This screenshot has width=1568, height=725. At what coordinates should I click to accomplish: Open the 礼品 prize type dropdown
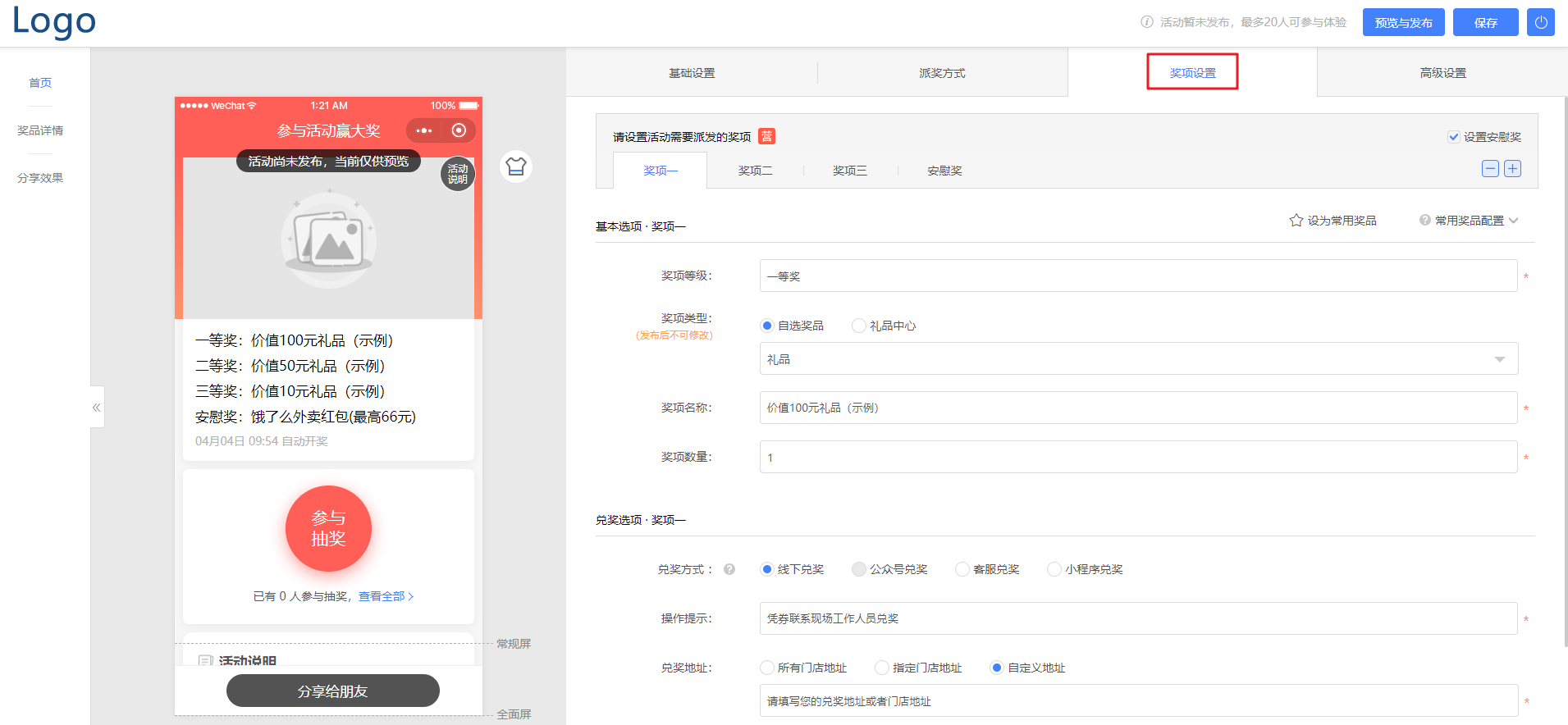point(1139,358)
